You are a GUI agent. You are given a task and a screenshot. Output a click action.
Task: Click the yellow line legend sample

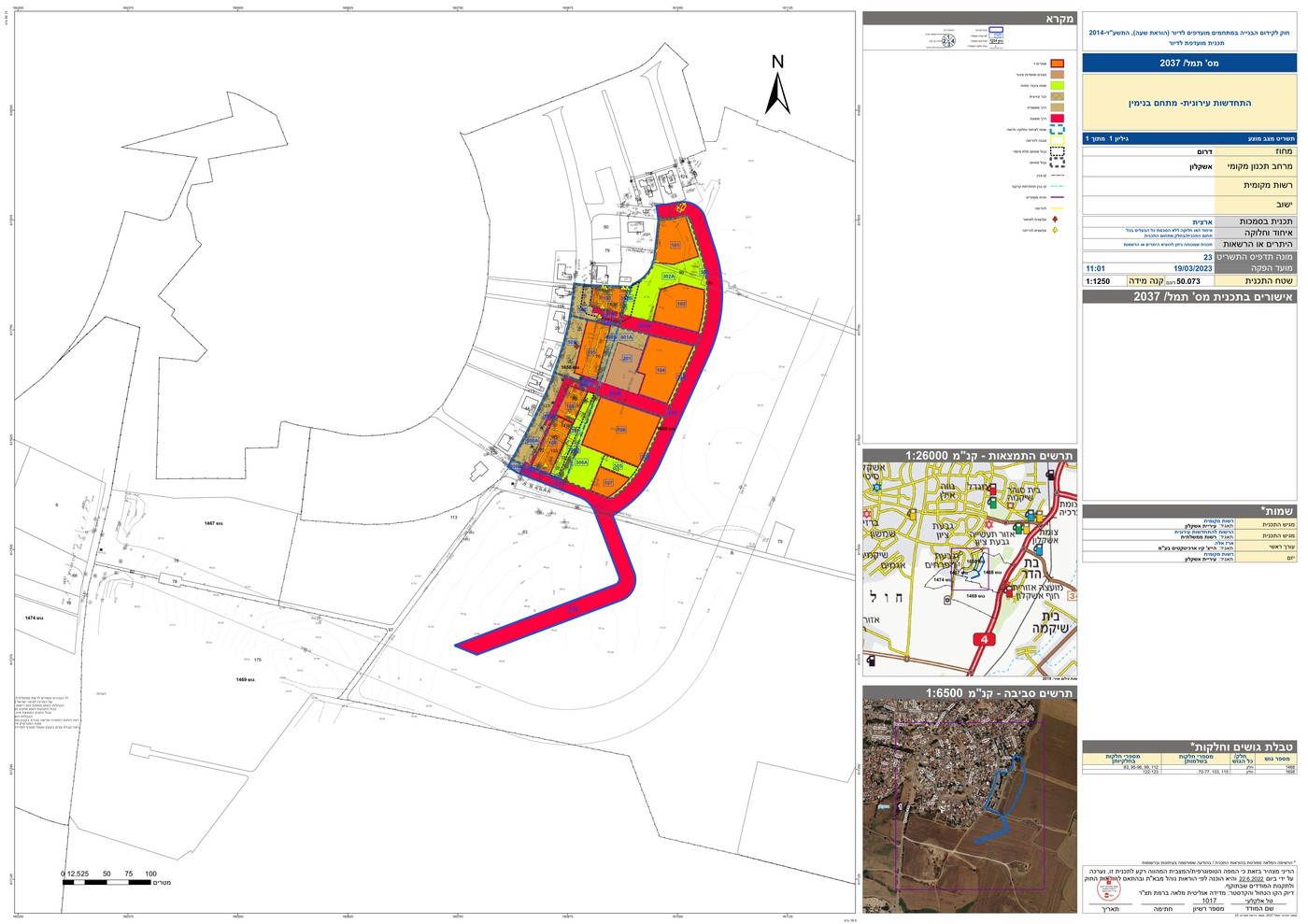click(x=1058, y=208)
